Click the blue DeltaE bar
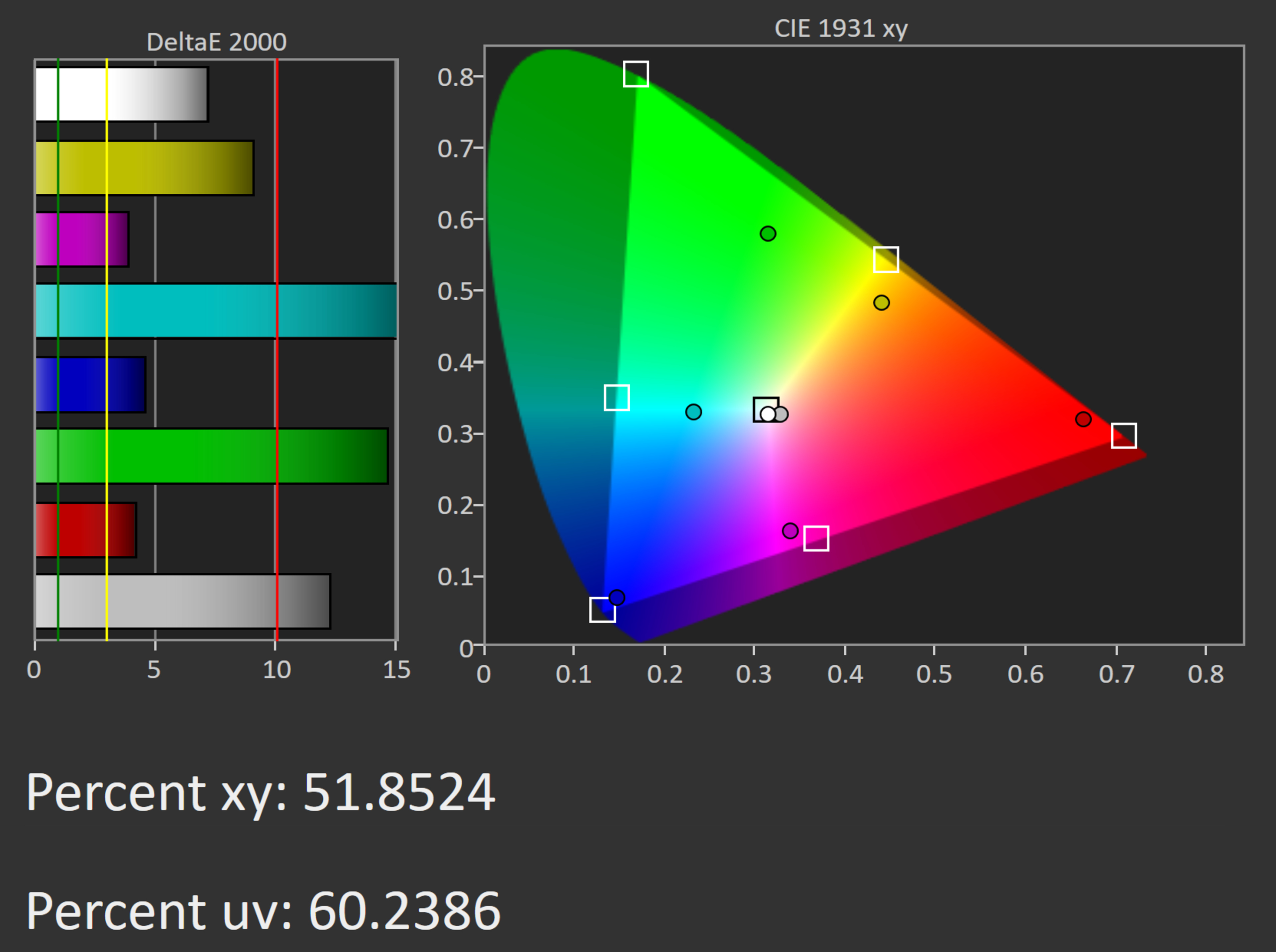This screenshot has height=952, width=1276. click(90, 384)
